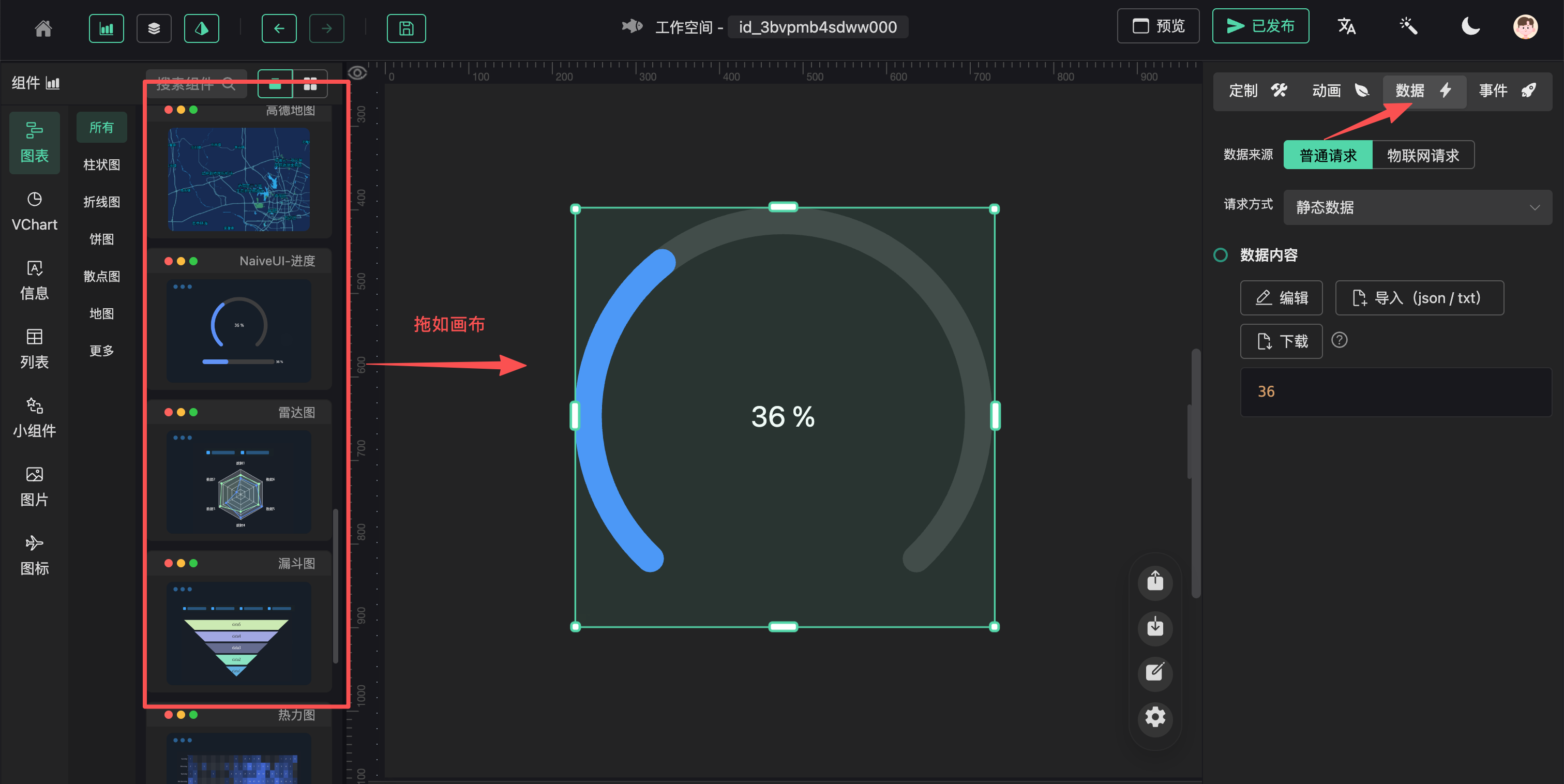Click the undo back arrow

click(x=279, y=28)
